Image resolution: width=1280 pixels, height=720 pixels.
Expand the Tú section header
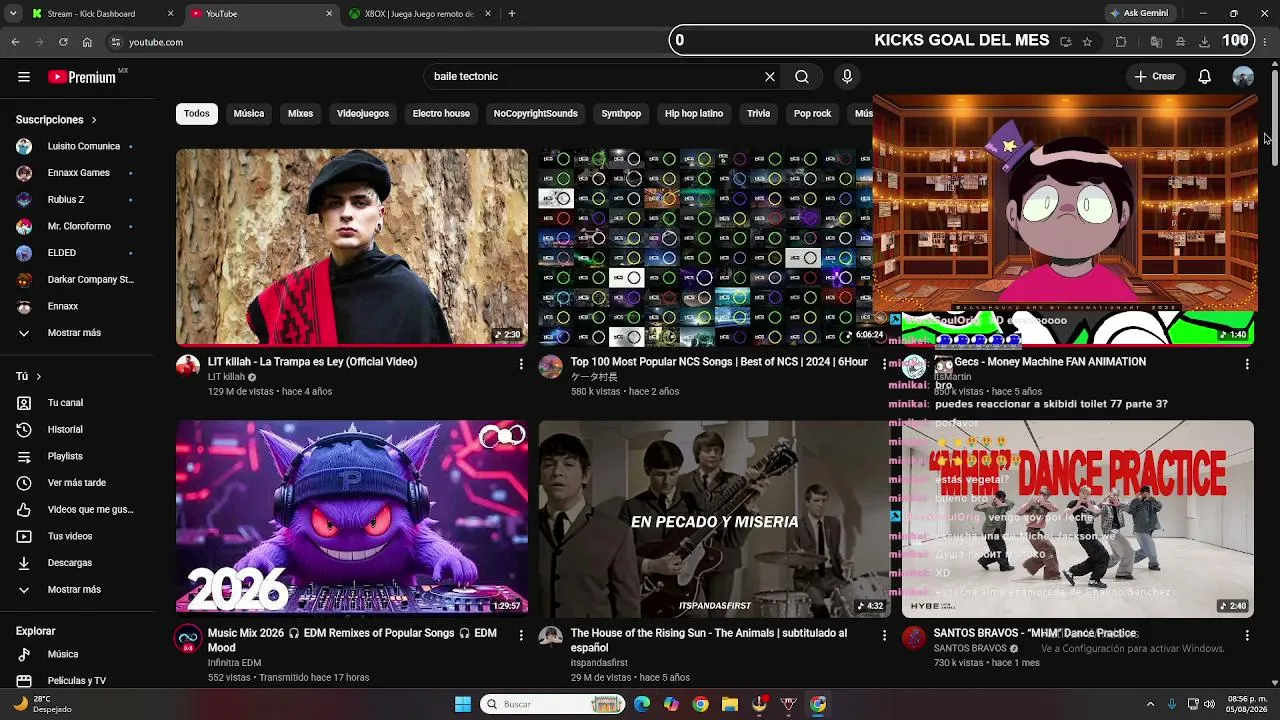pos(29,376)
